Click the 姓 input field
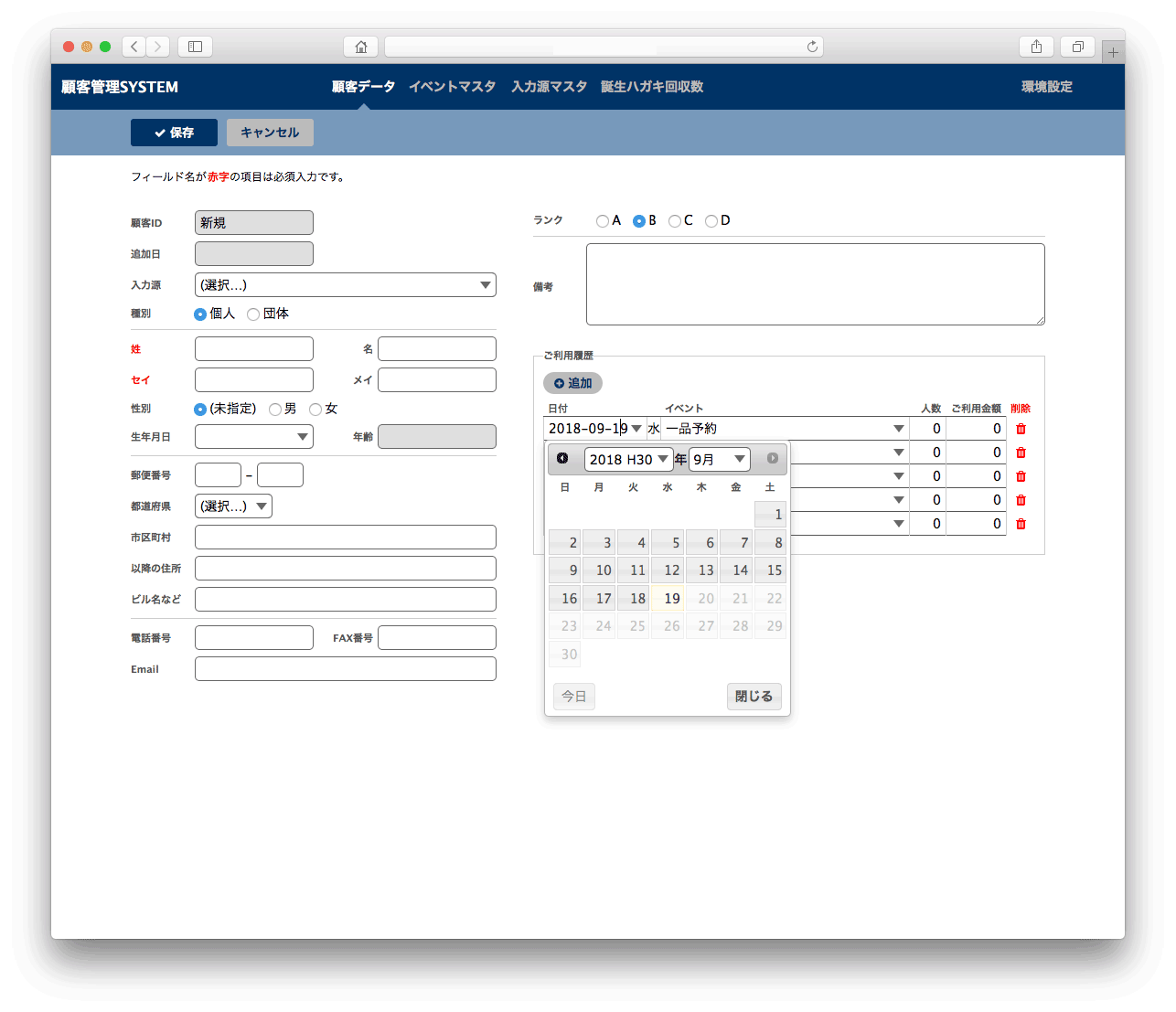The image size is (1176, 1012). tap(254, 348)
